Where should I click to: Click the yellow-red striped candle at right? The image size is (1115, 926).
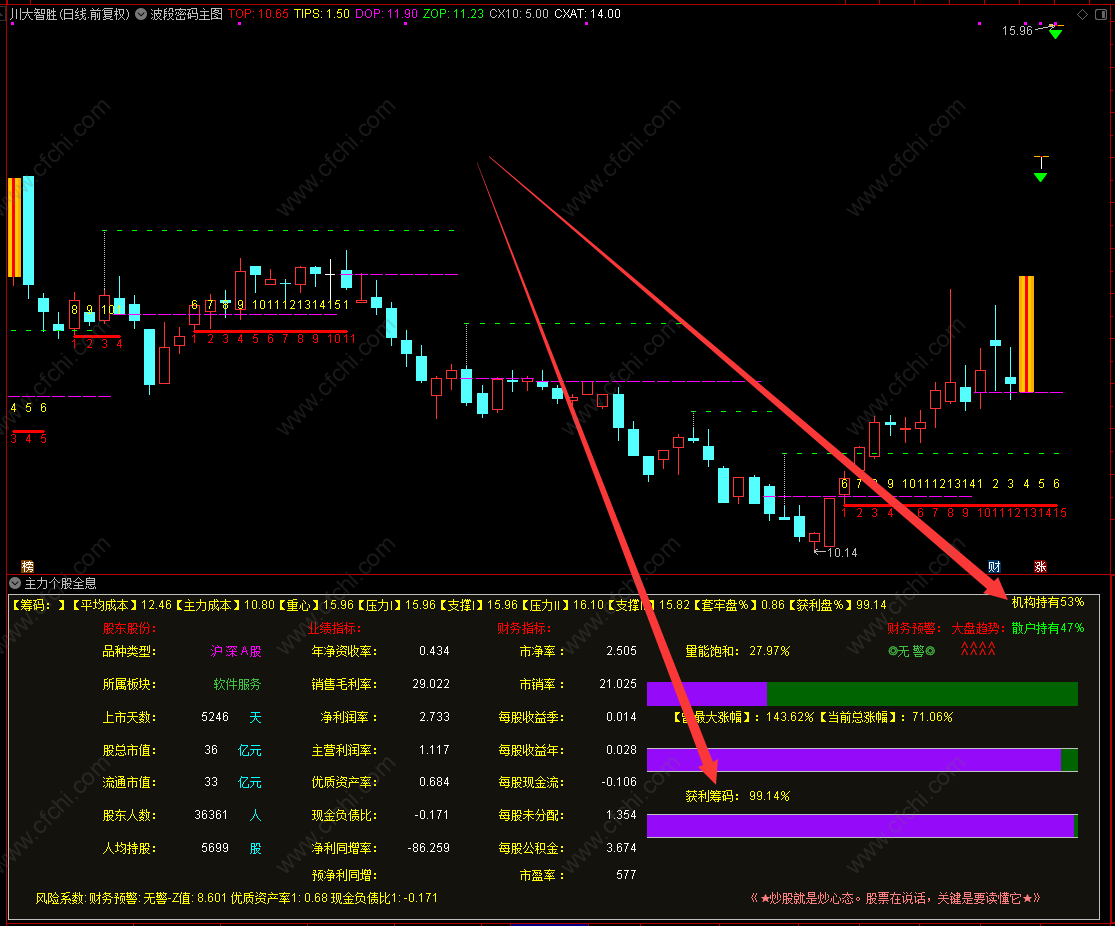[x=1026, y=334]
